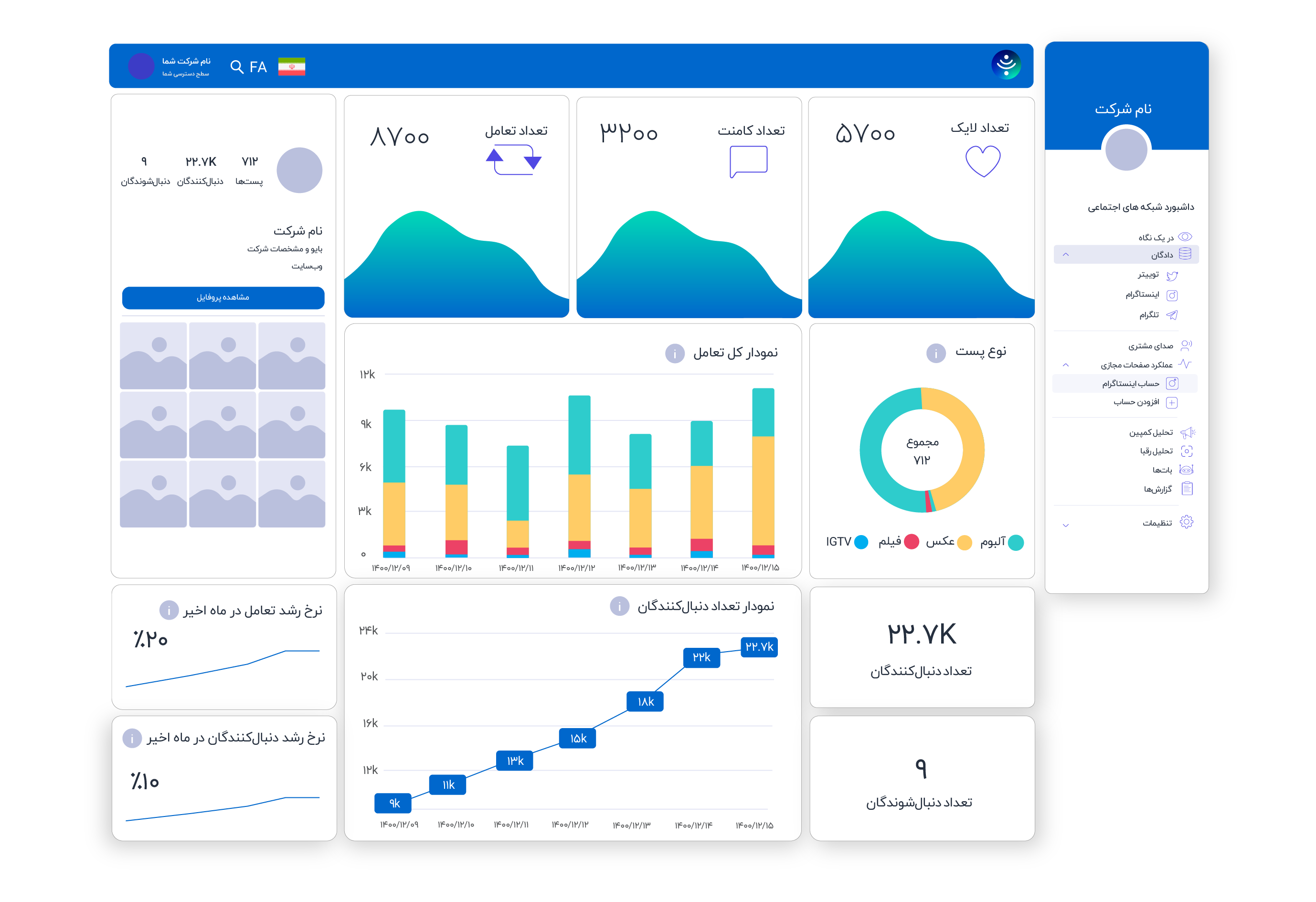Screen dimensions: 1316x902
Task: Open the bots section icon
Action: [x=1187, y=469]
